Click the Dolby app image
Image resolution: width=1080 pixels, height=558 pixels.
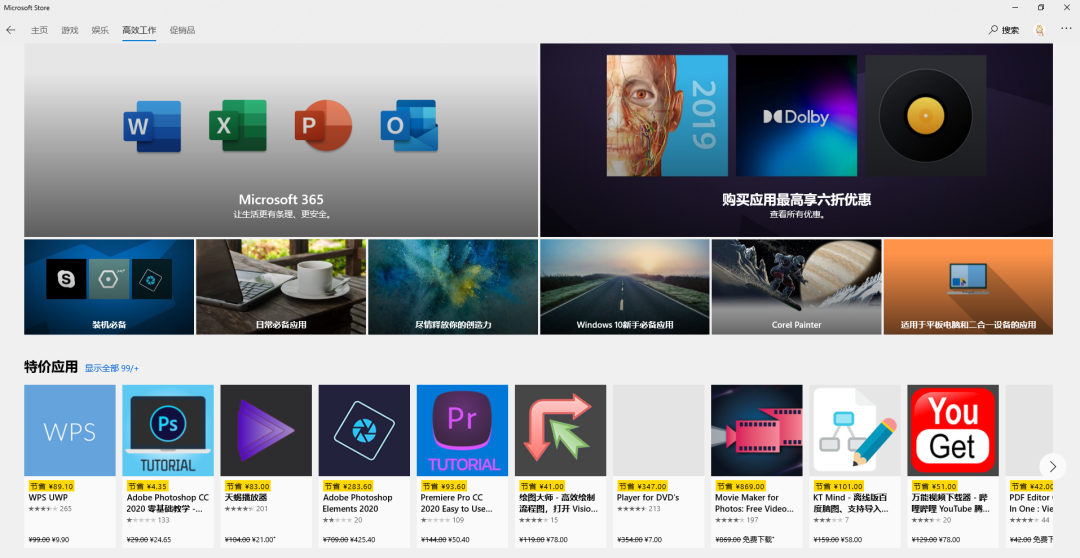tap(796, 116)
